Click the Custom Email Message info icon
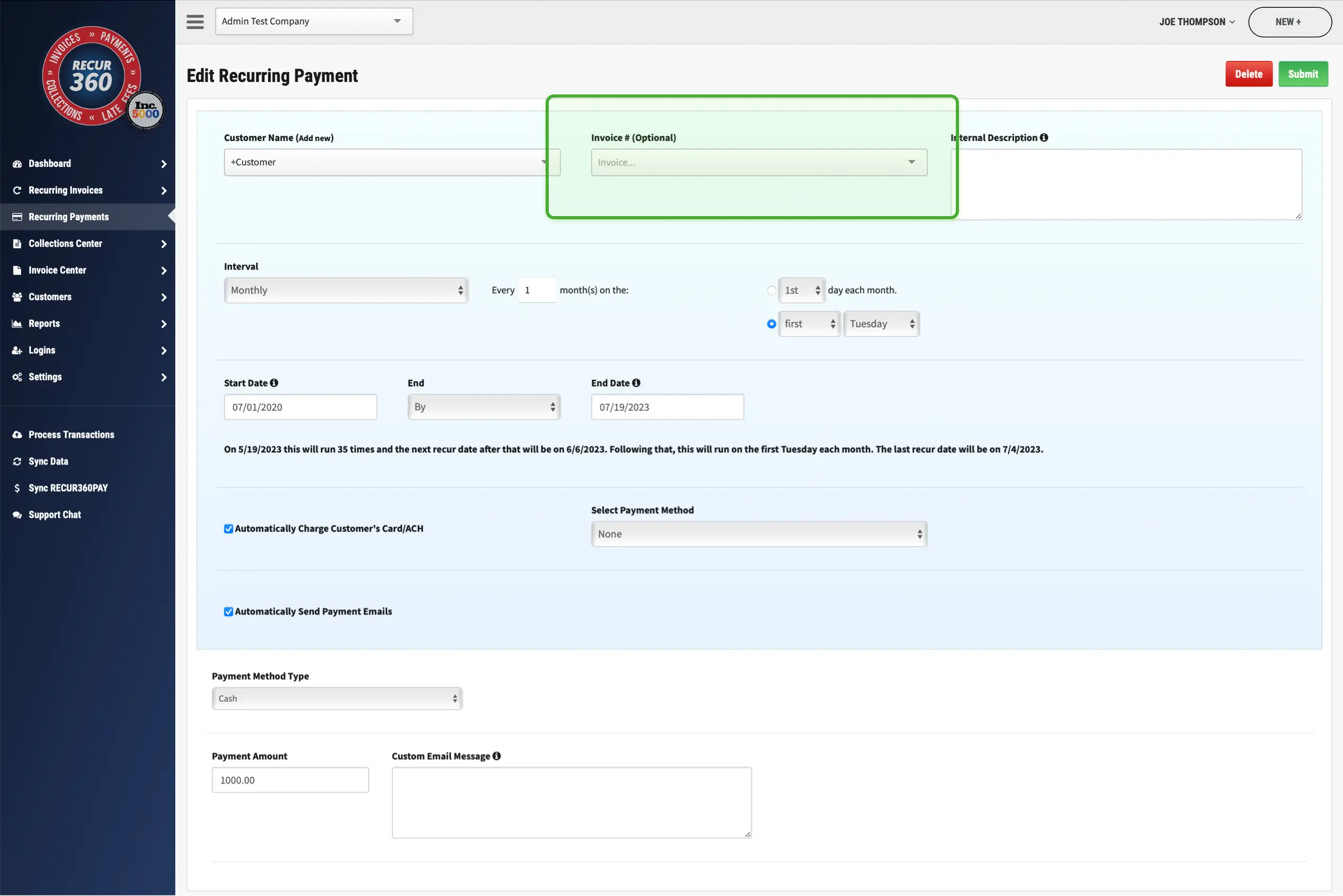This screenshot has width=1343, height=896. pyautogui.click(x=497, y=756)
